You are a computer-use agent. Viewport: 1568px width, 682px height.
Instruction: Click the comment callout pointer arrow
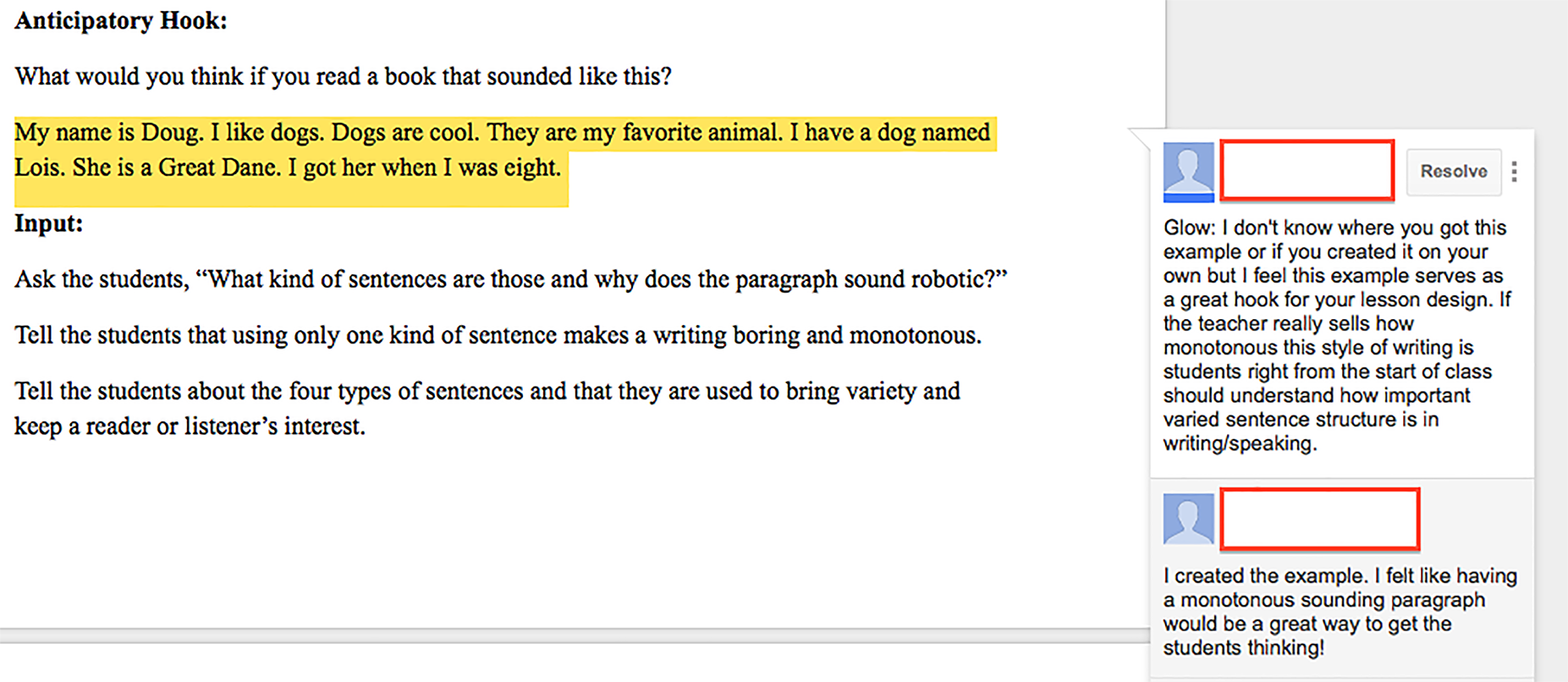(x=1139, y=137)
